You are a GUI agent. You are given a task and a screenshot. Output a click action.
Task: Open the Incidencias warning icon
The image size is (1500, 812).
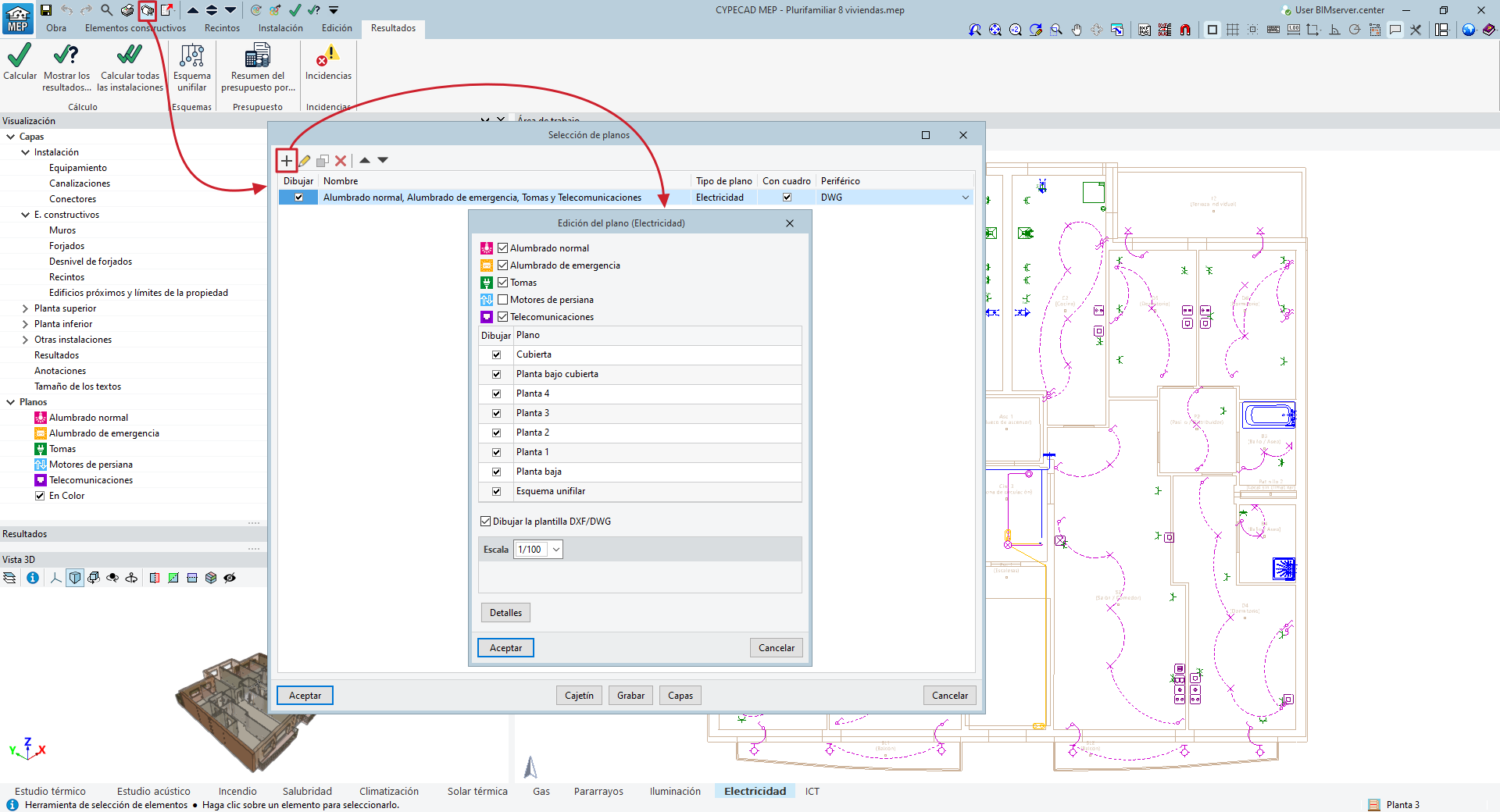click(x=328, y=56)
